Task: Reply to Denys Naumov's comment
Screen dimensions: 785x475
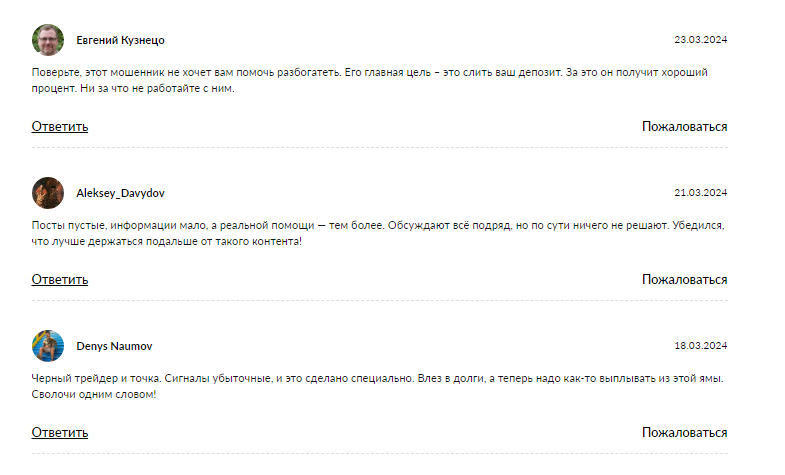Action: [60, 432]
